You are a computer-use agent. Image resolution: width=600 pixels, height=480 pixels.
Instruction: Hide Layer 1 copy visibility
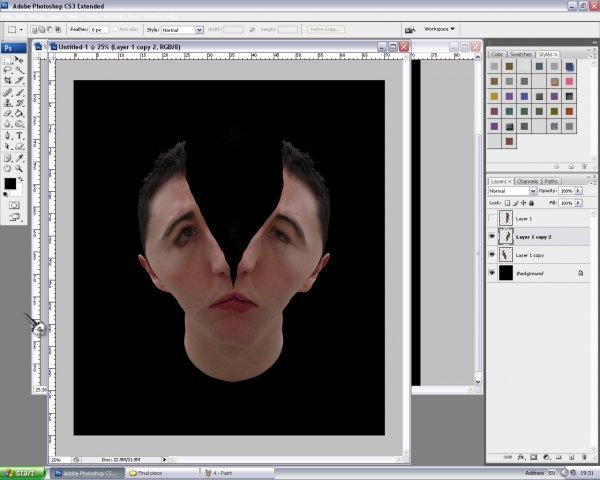[492, 255]
